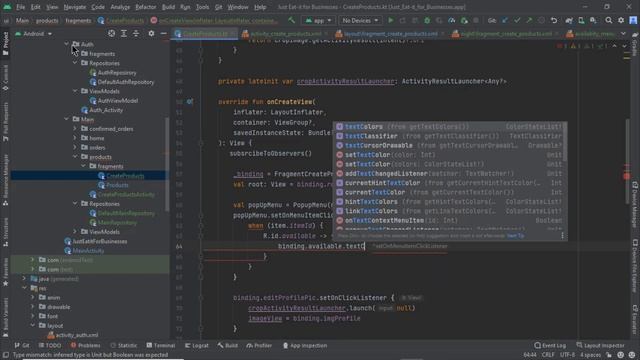
Task: Collapse the layout resource folder
Action: coord(33,326)
